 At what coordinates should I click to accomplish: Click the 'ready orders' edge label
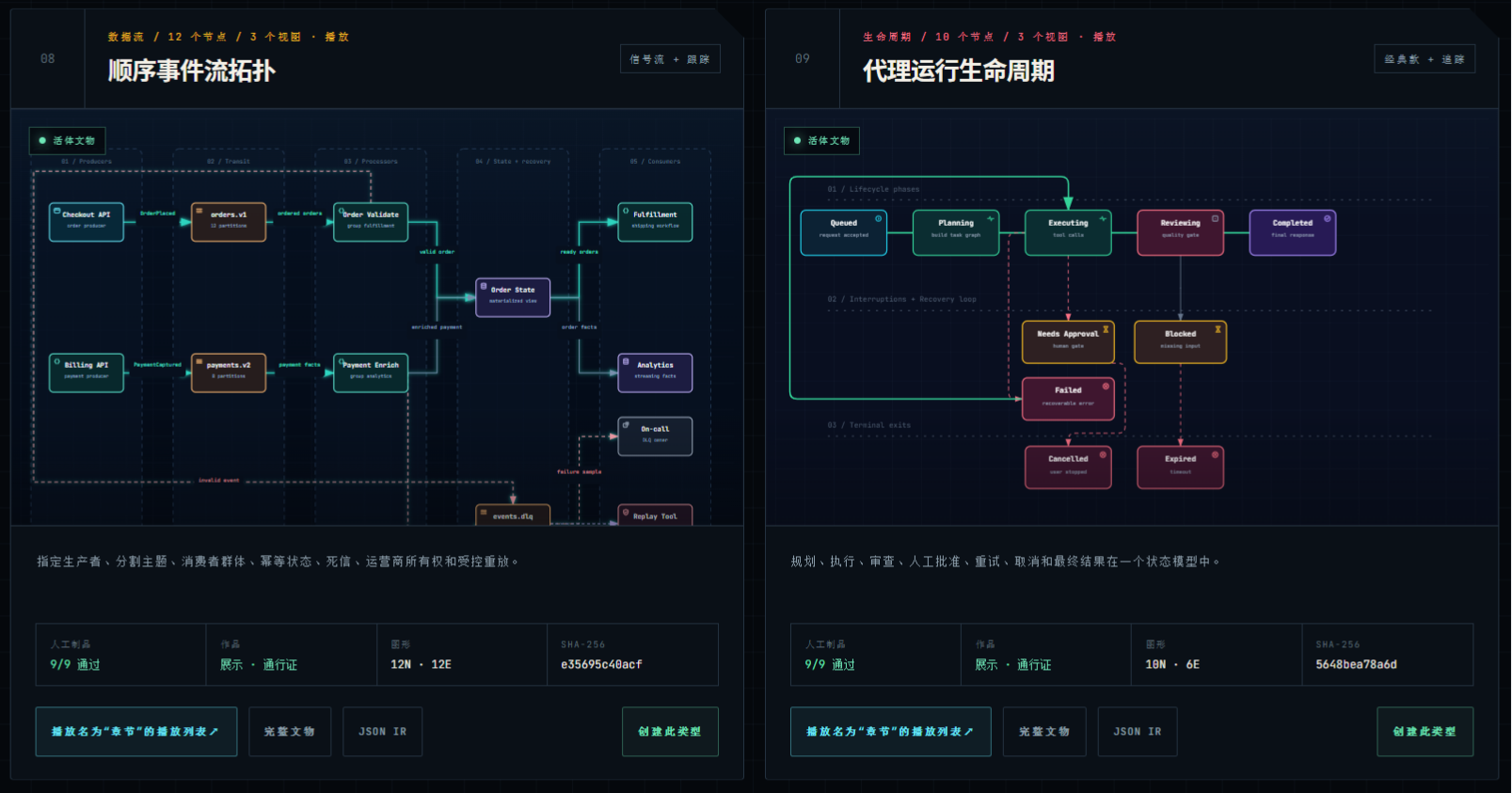point(580,252)
